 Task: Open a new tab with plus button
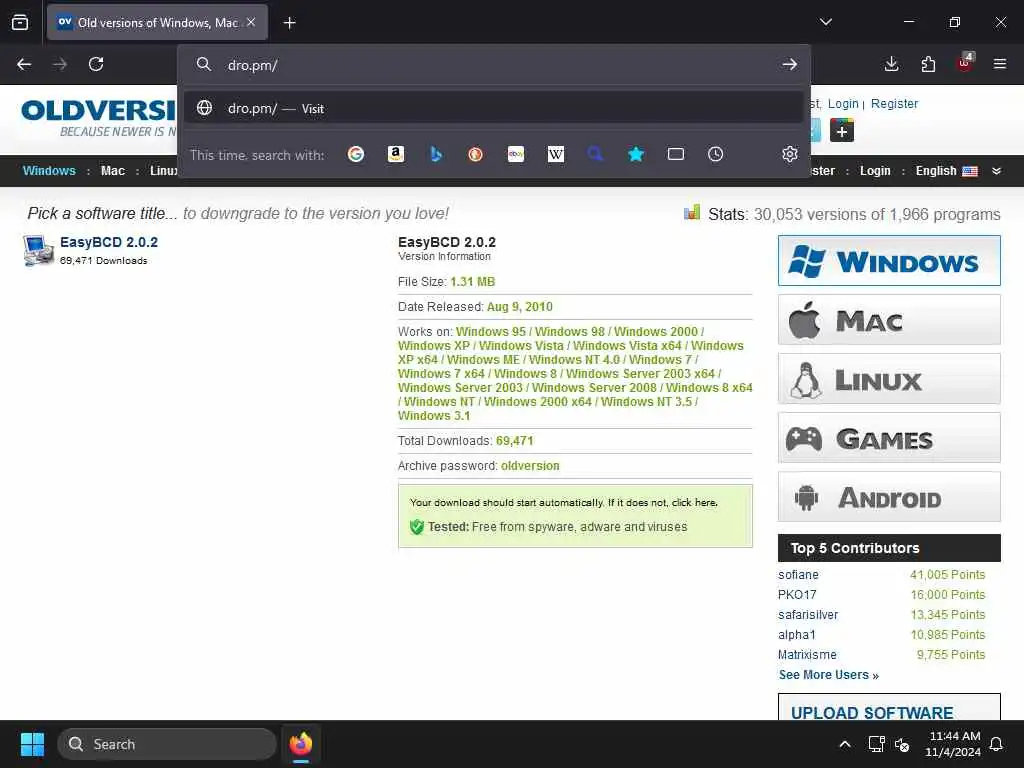(x=289, y=23)
